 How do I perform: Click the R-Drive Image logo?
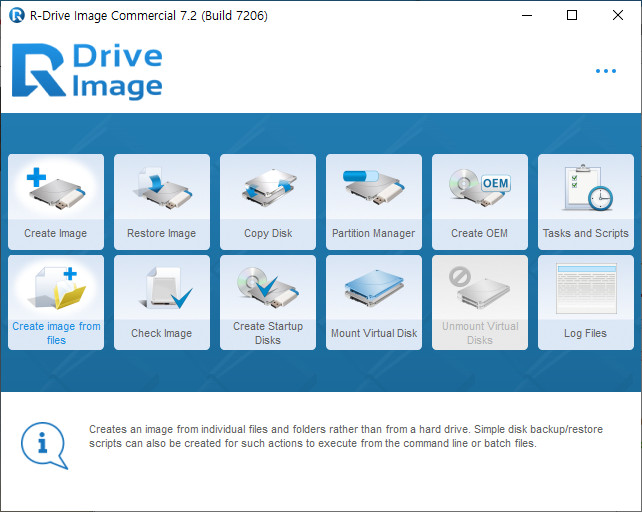tap(87, 71)
